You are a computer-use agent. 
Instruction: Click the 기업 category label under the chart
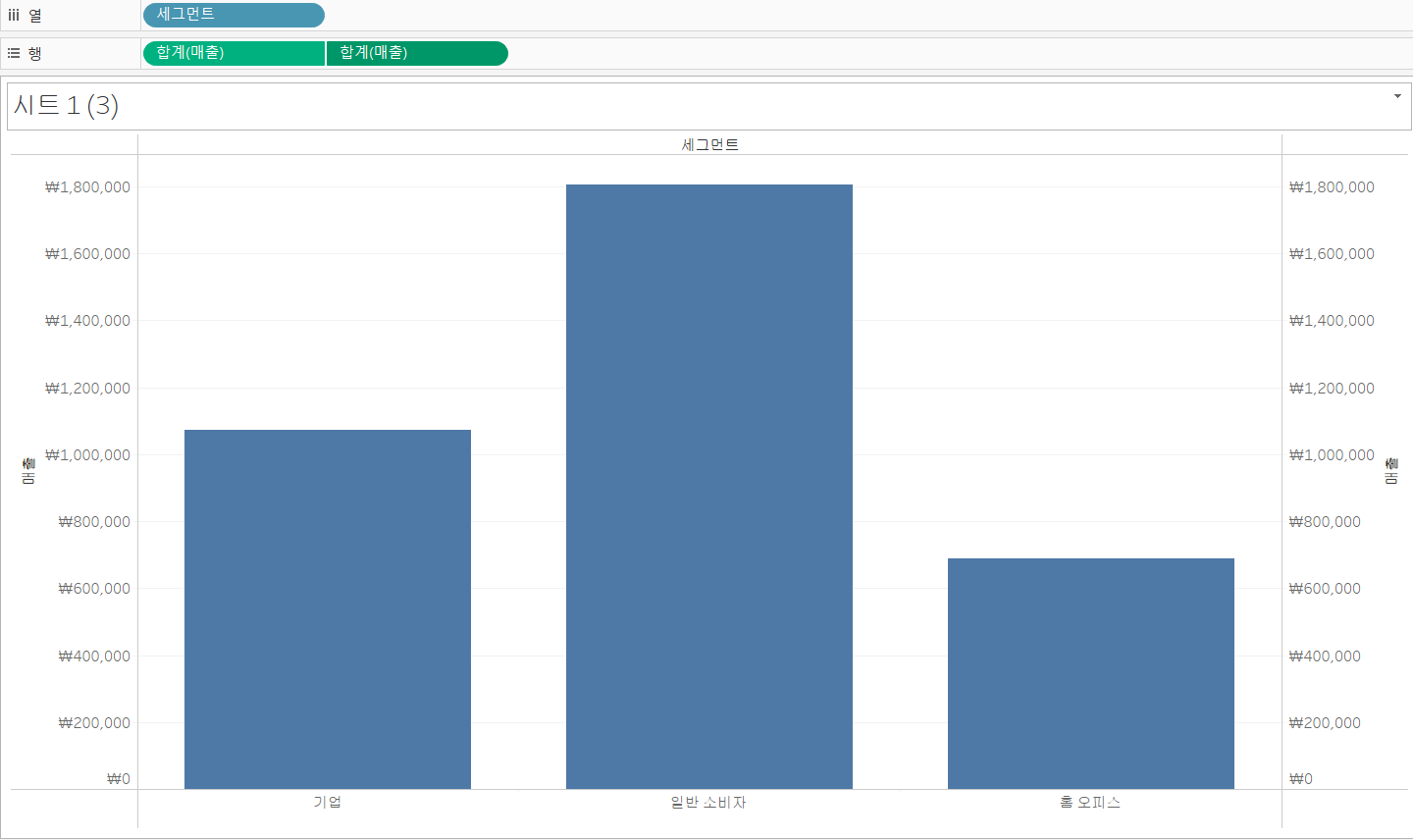tap(328, 802)
